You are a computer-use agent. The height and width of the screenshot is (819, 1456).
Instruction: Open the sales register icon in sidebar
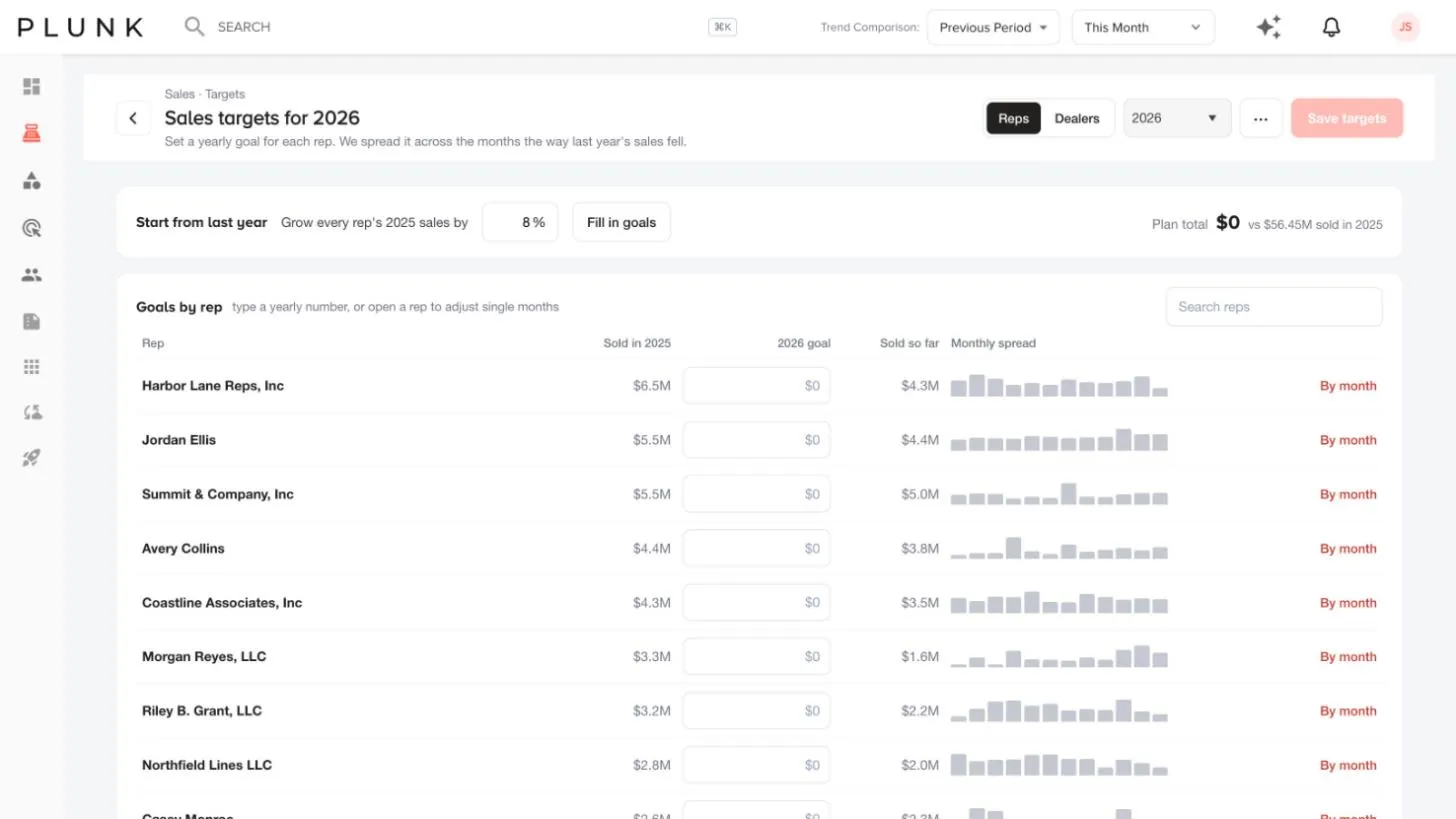coord(31,133)
